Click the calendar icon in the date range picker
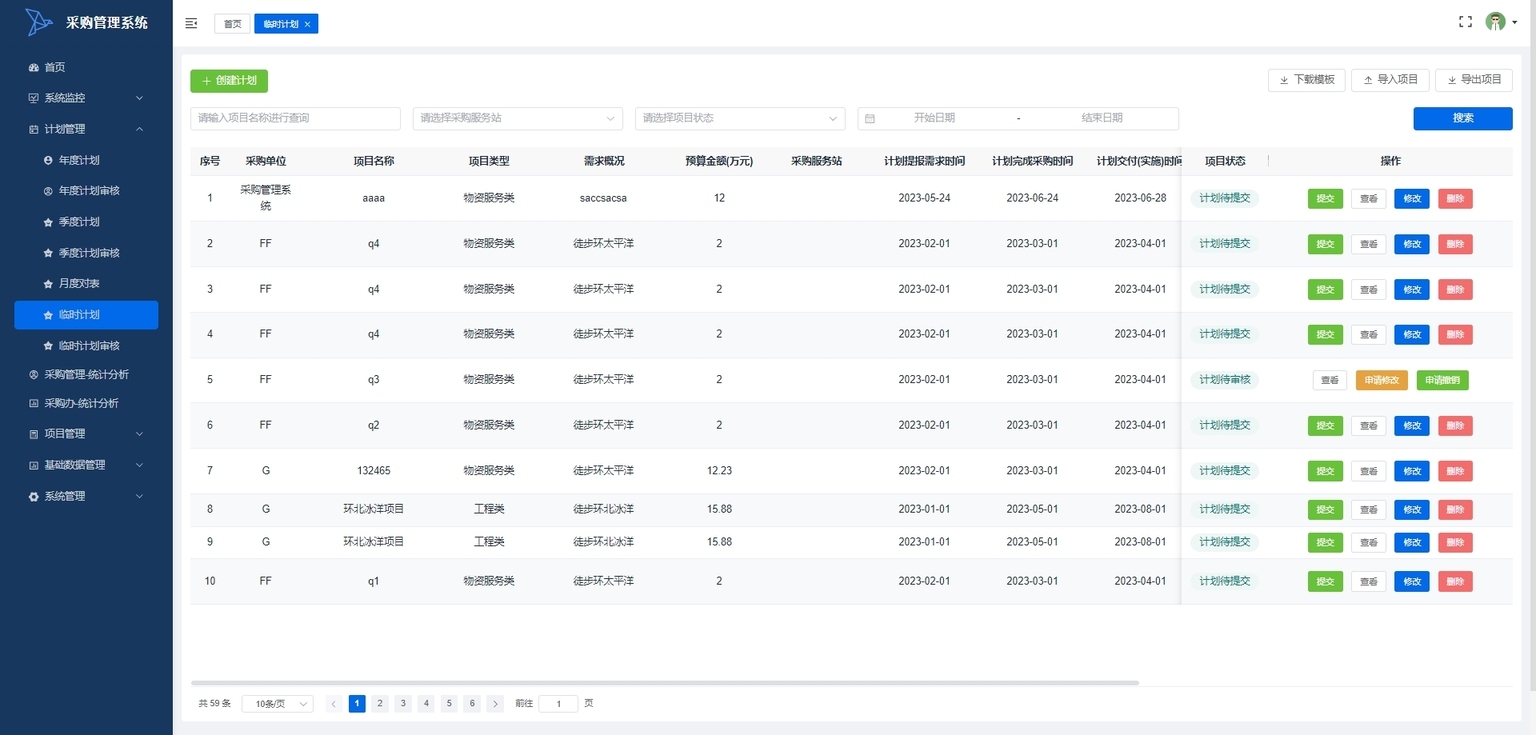The width and height of the screenshot is (1536, 735). coord(870,118)
